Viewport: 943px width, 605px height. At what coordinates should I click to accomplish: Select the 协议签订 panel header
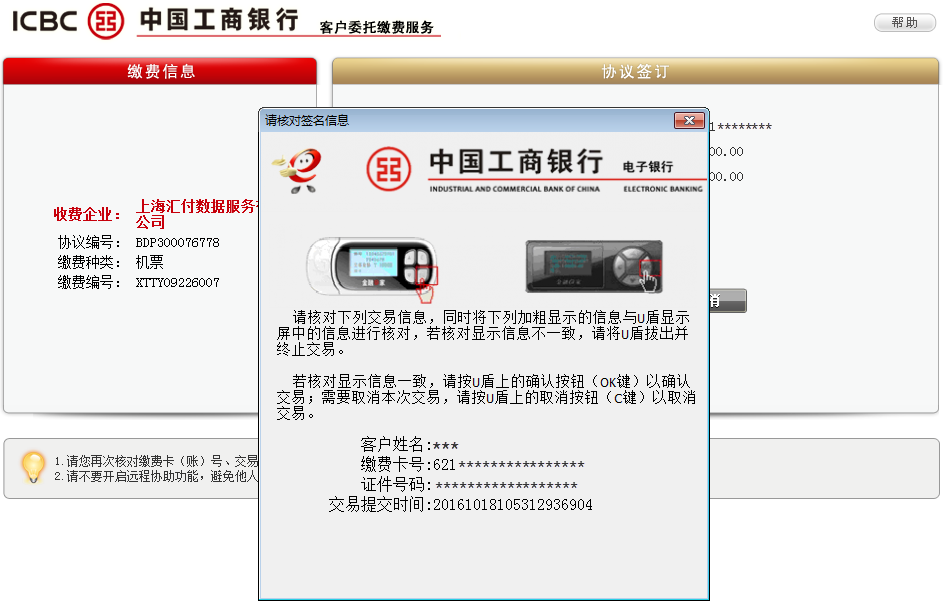[635, 71]
